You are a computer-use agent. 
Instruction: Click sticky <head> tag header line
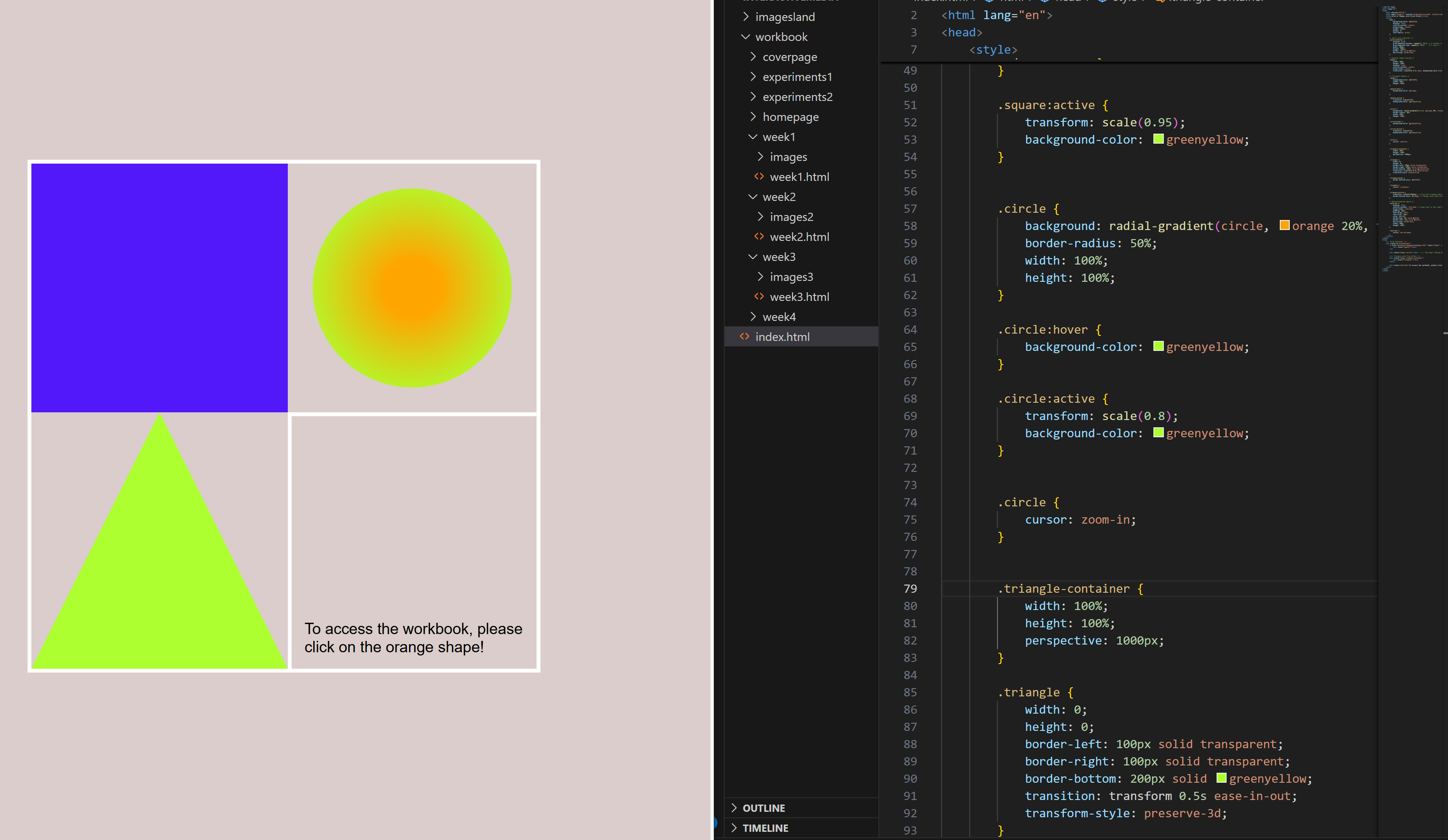tap(962, 33)
